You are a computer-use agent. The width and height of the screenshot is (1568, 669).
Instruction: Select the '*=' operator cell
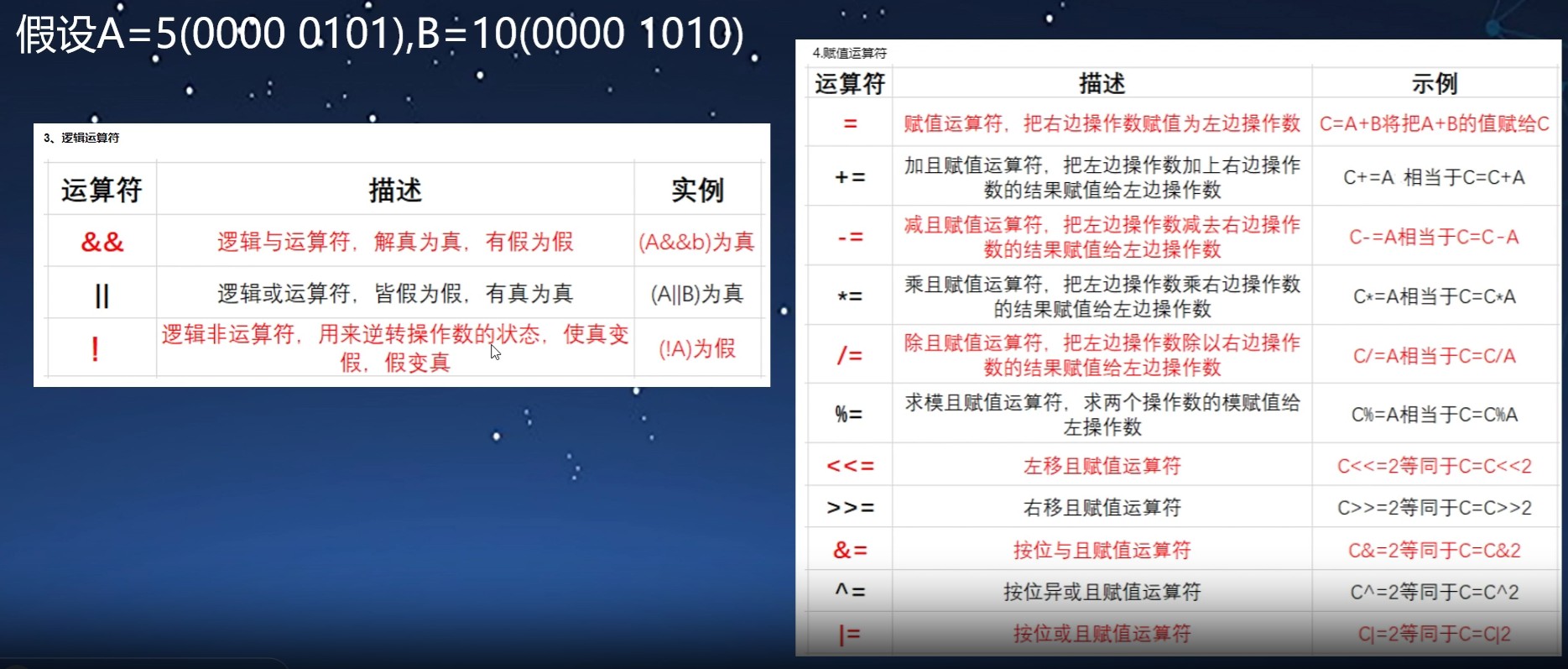[x=850, y=297]
